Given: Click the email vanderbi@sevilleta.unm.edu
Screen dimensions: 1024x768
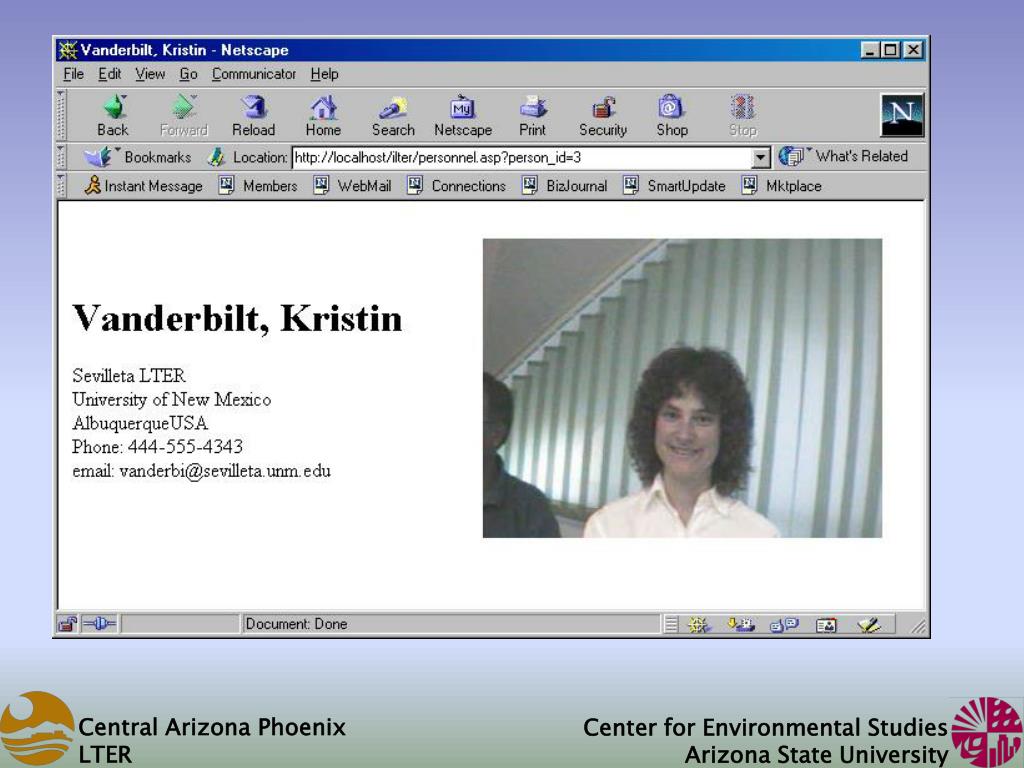Looking at the screenshot, I should [x=225, y=471].
